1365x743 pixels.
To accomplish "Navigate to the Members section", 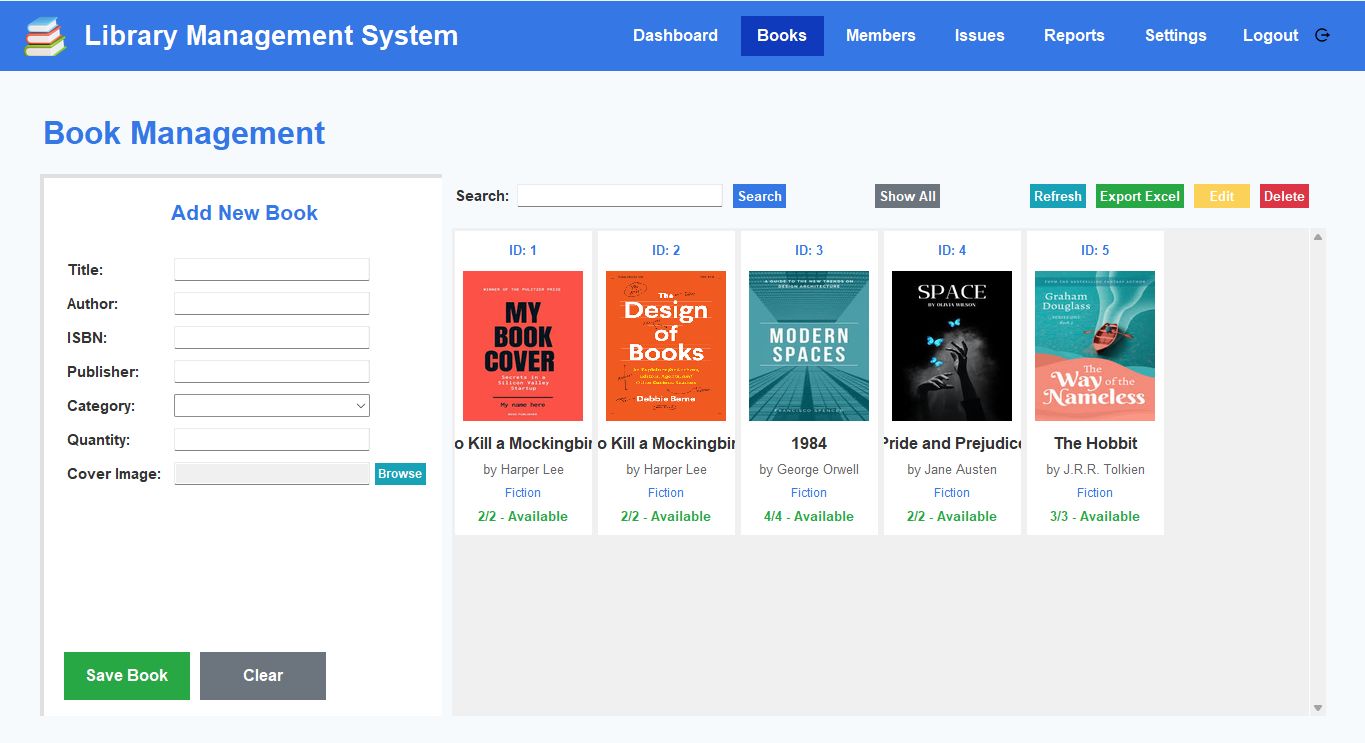I will tap(880, 35).
